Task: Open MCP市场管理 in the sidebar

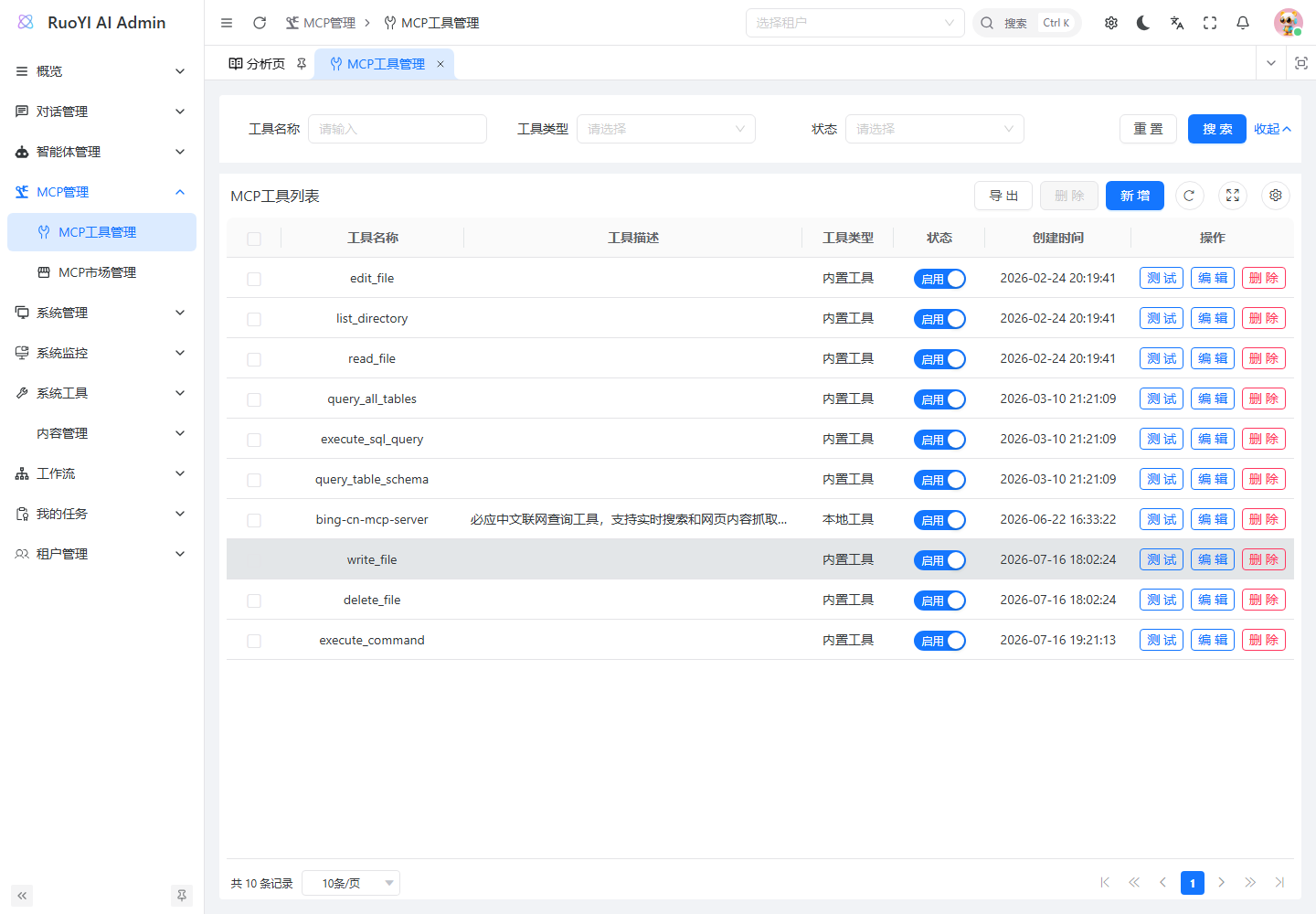Action: click(x=101, y=272)
